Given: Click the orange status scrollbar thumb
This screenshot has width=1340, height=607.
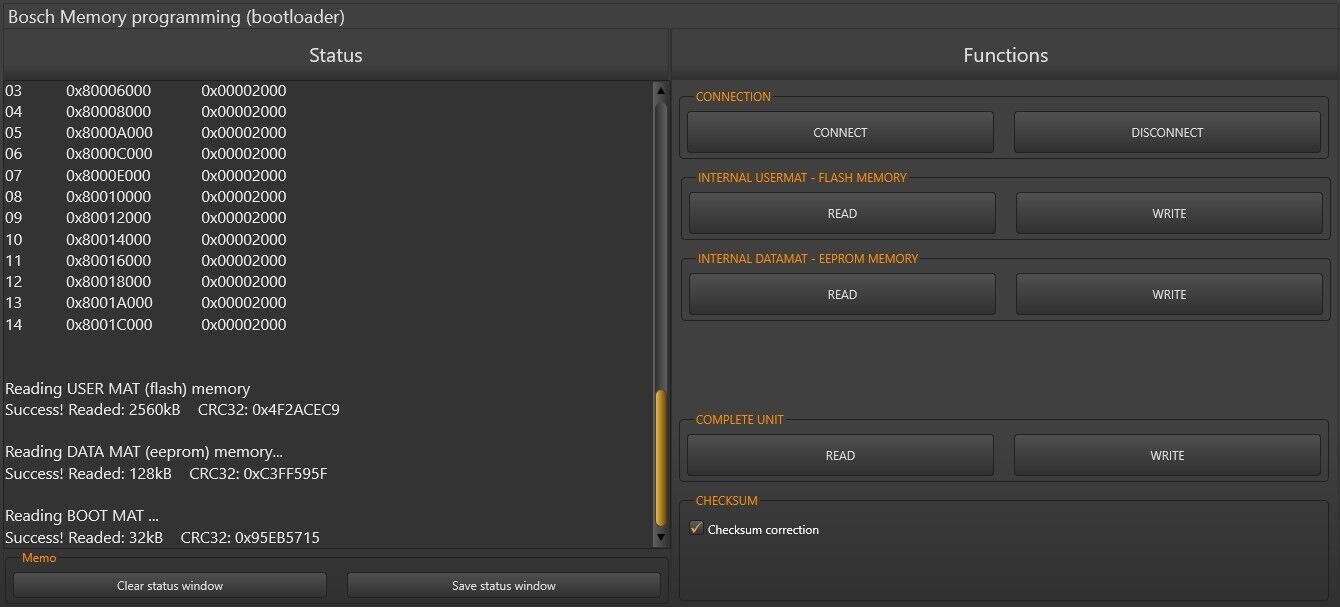Looking at the screenshot, I should (660, 458).
